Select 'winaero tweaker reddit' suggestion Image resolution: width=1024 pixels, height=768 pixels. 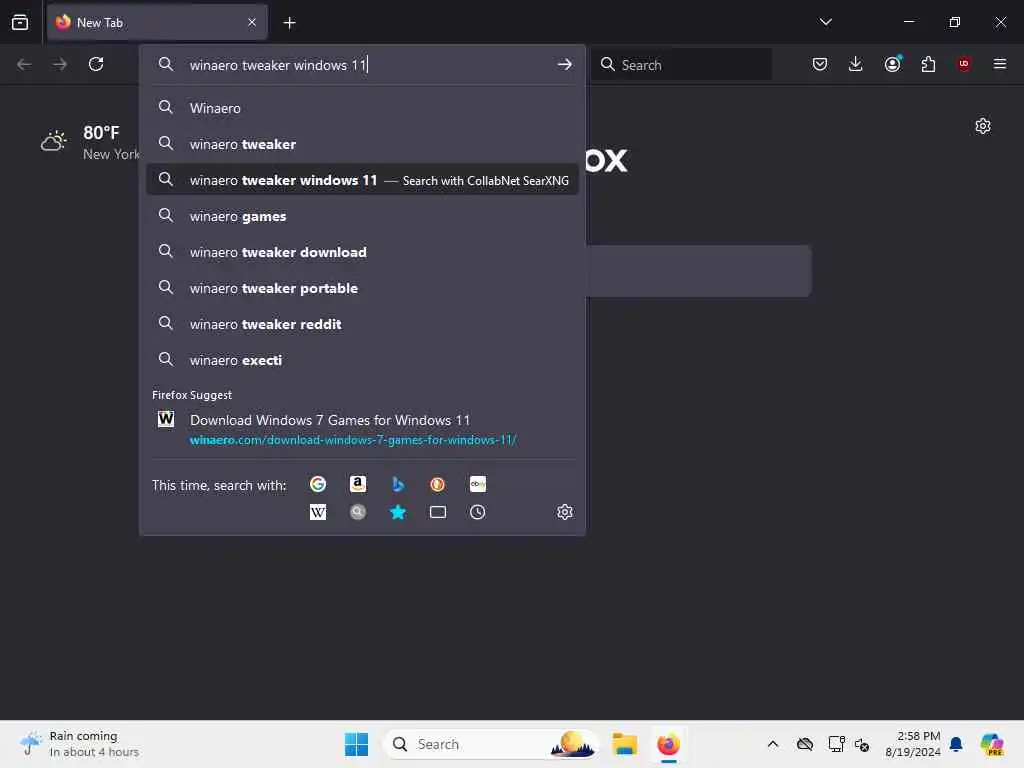[362, 324]
